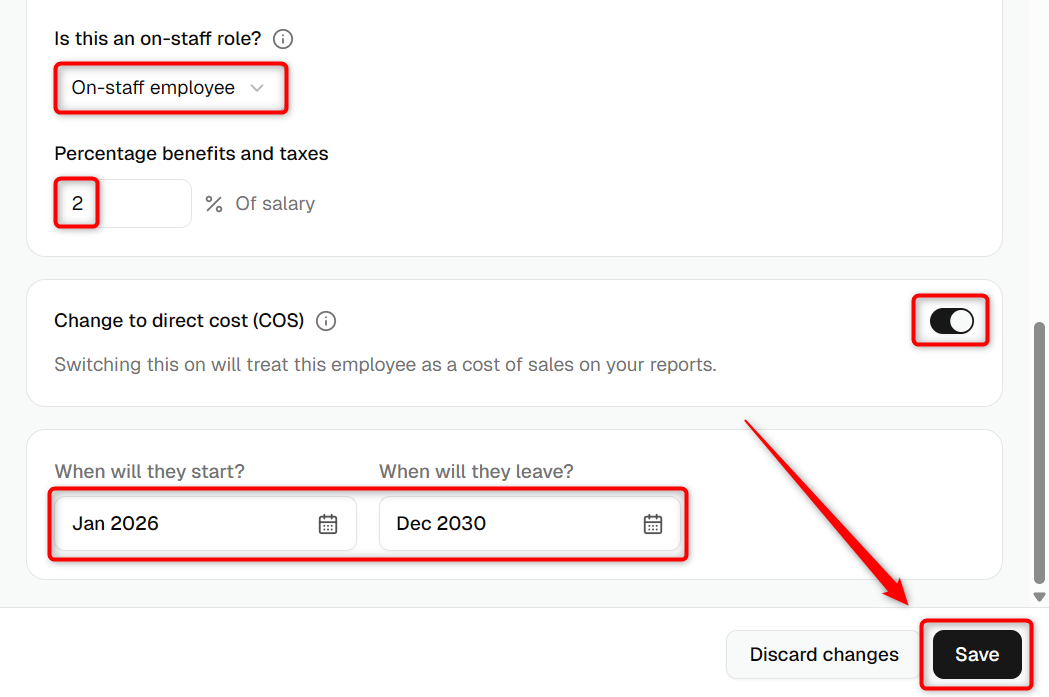Click the Change to direct cost (COS) heading
1049x697 pixels.
(x=179, y=321)
